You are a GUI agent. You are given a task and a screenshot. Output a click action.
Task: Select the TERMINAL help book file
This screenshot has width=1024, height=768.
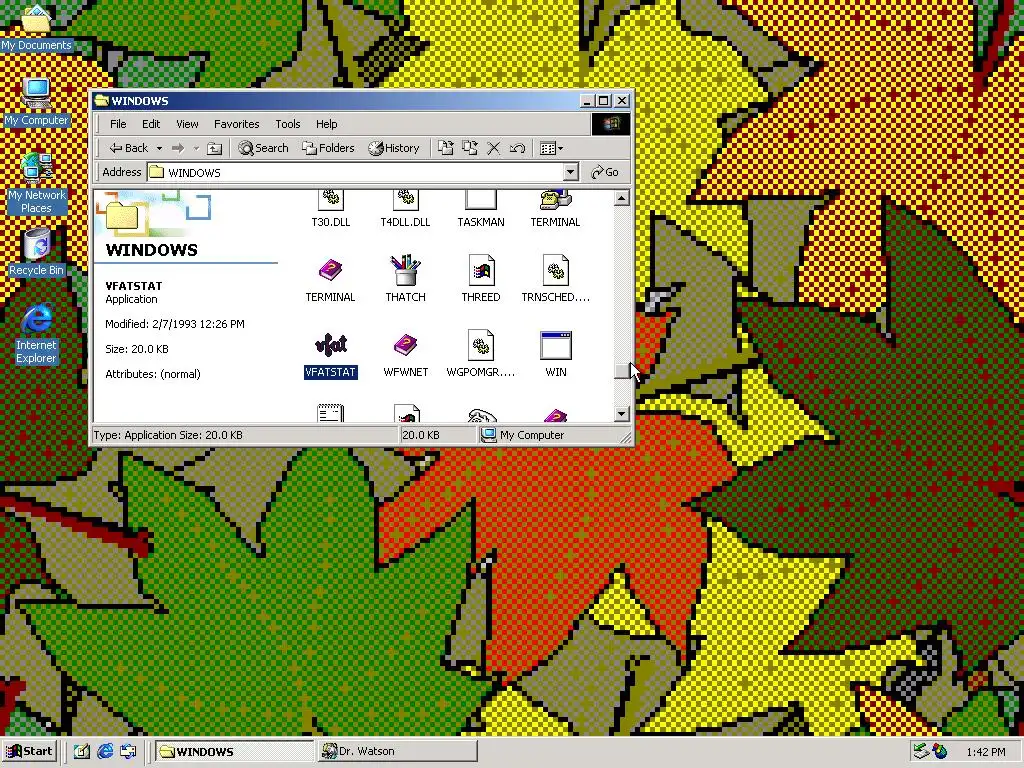[330, 270]
